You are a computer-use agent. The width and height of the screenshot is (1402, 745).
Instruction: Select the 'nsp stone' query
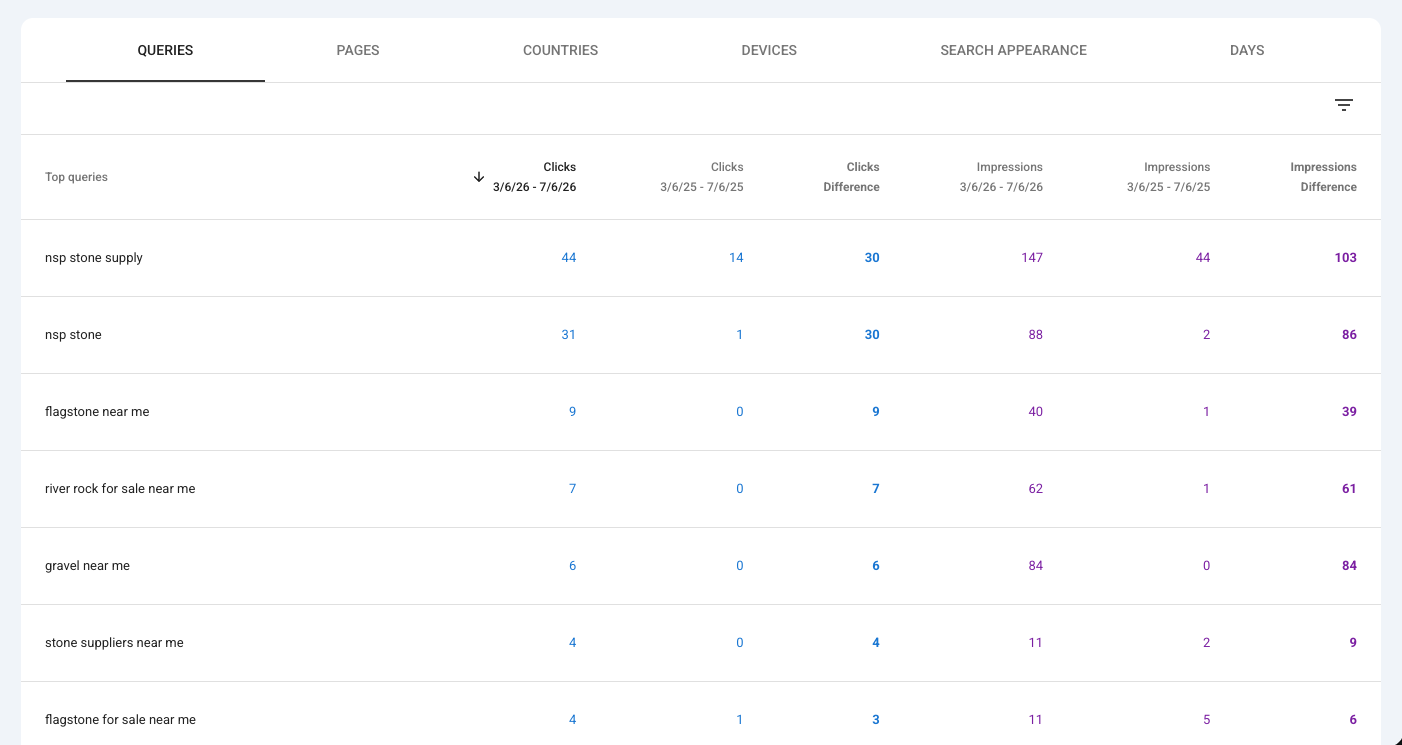73,335
